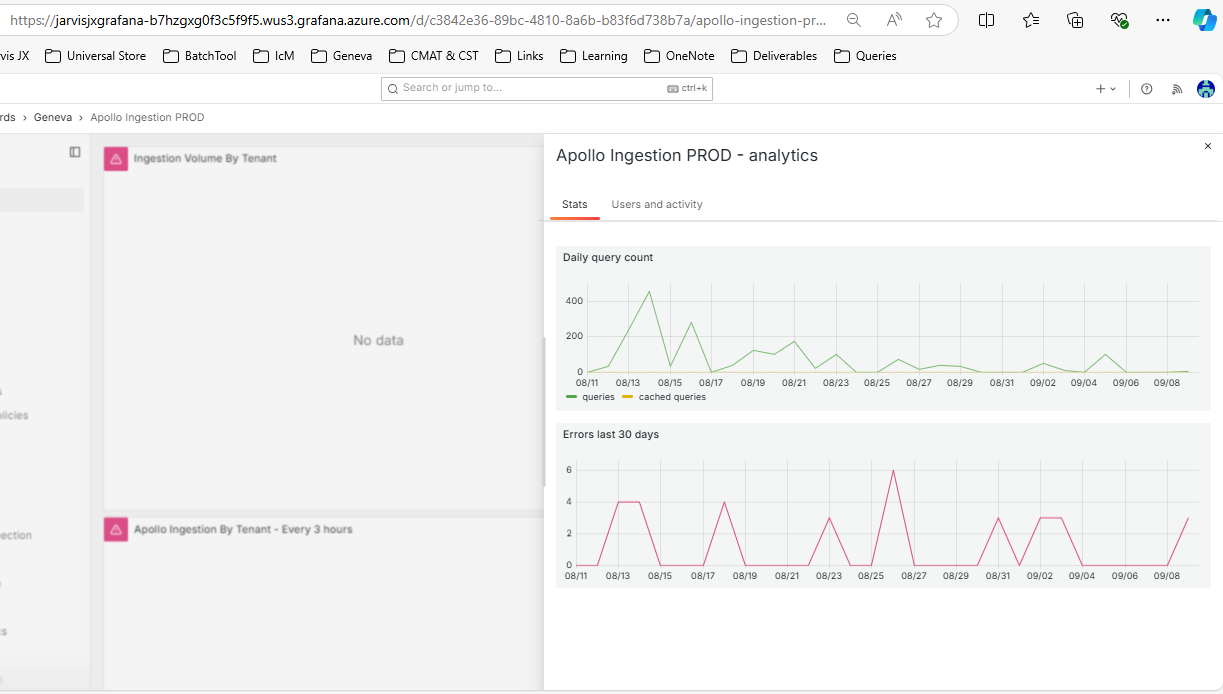Open Browser essentials heart icon
The width and height of the screenshot is (1223, 694).
[x=1119, y=20]
